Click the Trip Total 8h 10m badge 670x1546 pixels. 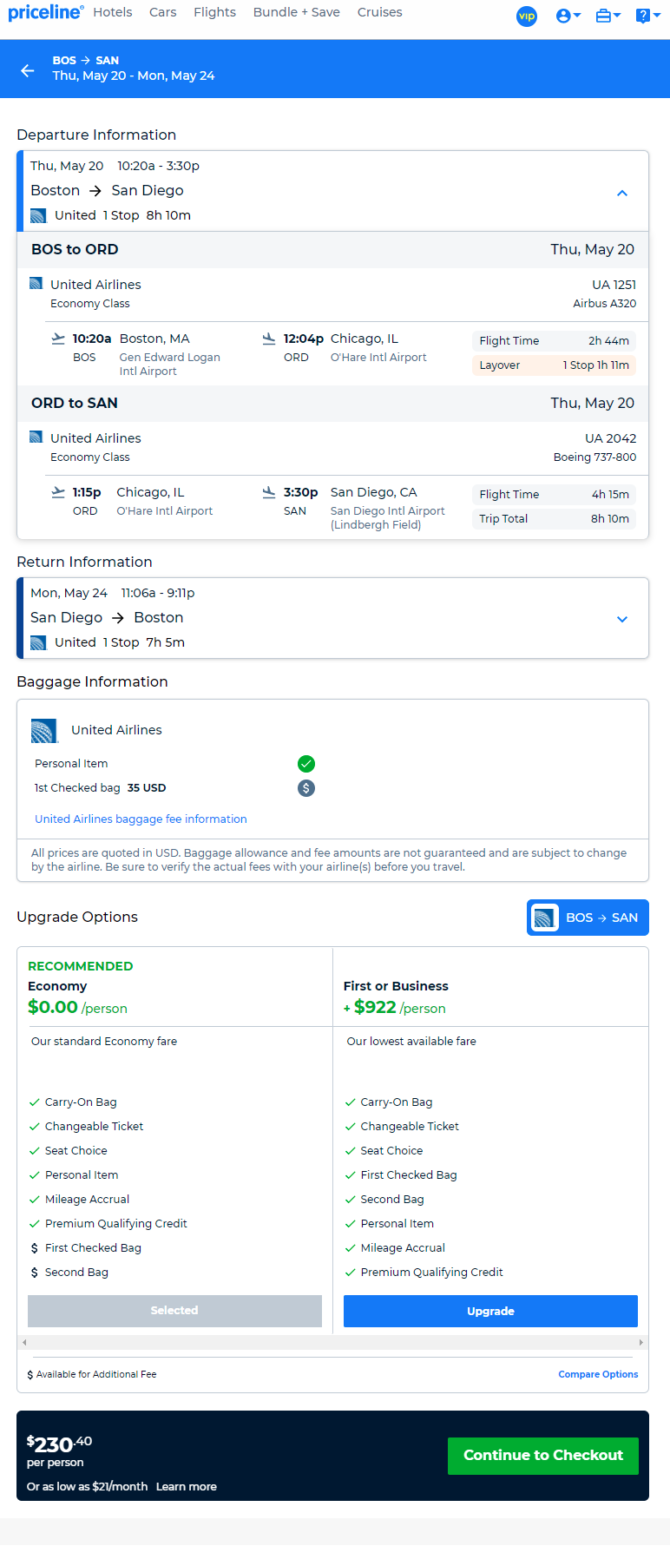point(554,519)
